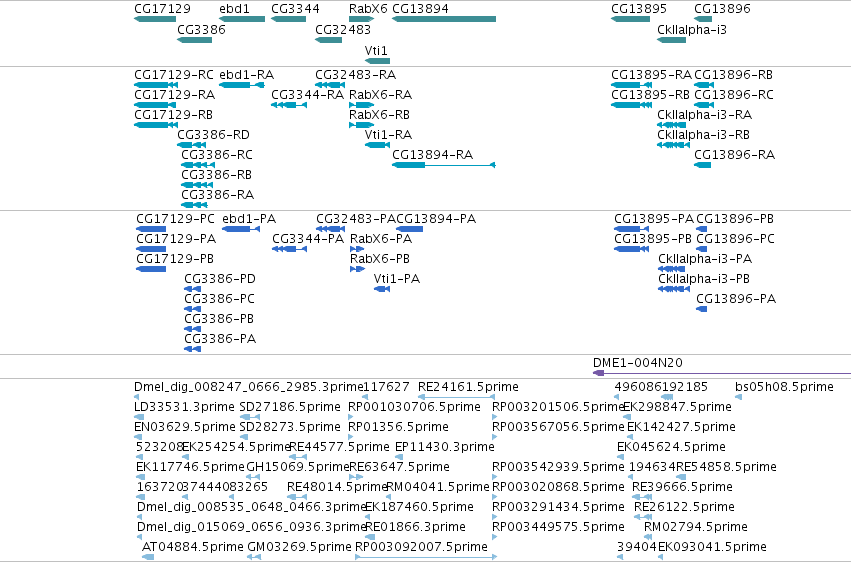Select transcript CG17129-RA
This screenshot has width=851, height=562.
tap(156, 105)
